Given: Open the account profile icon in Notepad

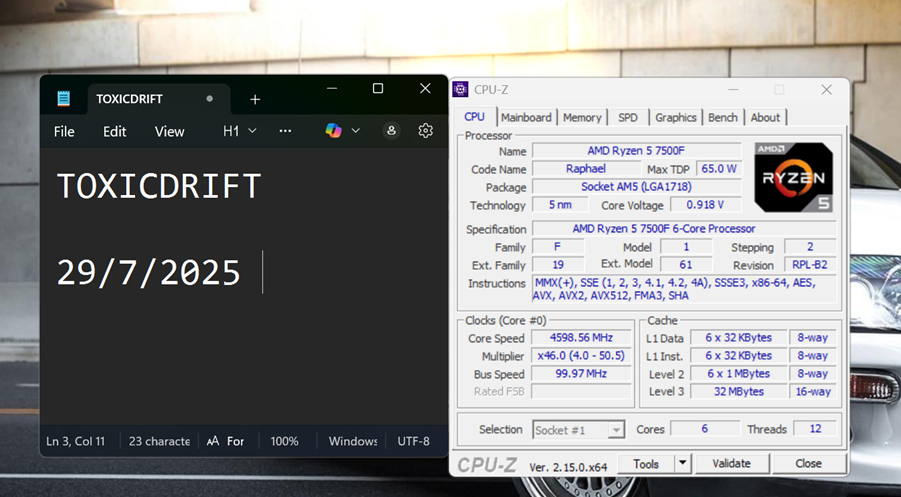Looking at the screenshot, I should (391, 131).
